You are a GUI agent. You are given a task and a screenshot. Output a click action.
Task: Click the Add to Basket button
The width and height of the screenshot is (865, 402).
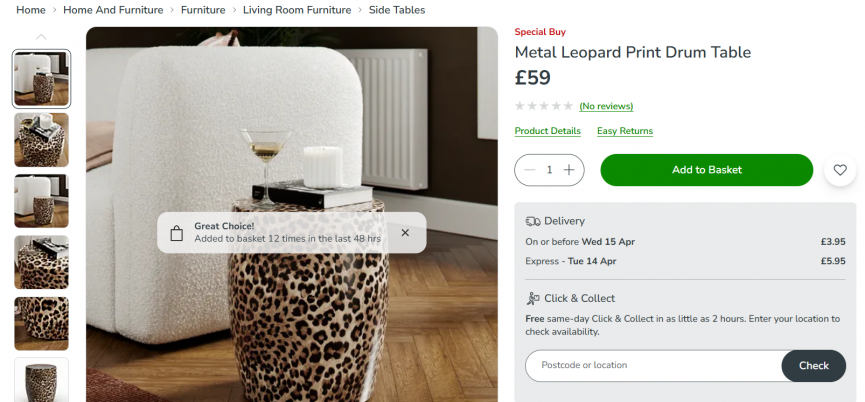[x=706, y=170]
